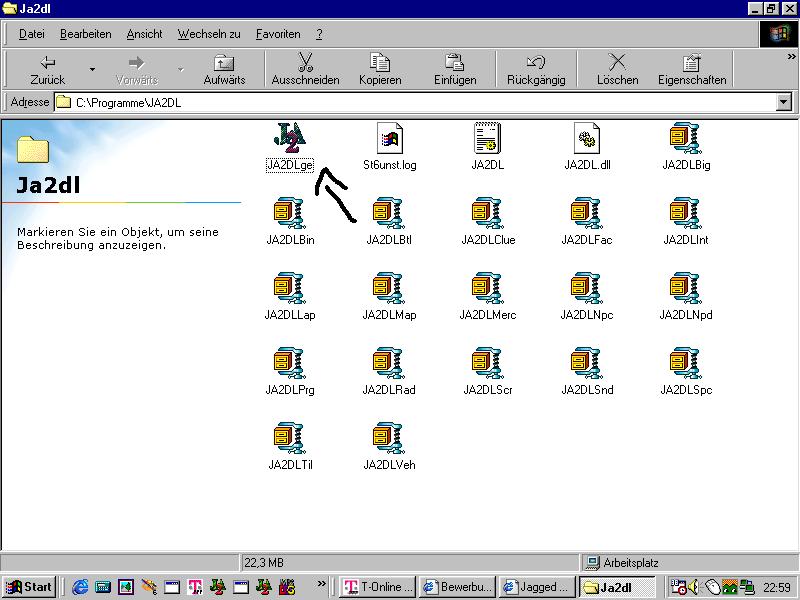The image size is (800, 600).
Task: Open the ? help menu
Action: (319, 34)
